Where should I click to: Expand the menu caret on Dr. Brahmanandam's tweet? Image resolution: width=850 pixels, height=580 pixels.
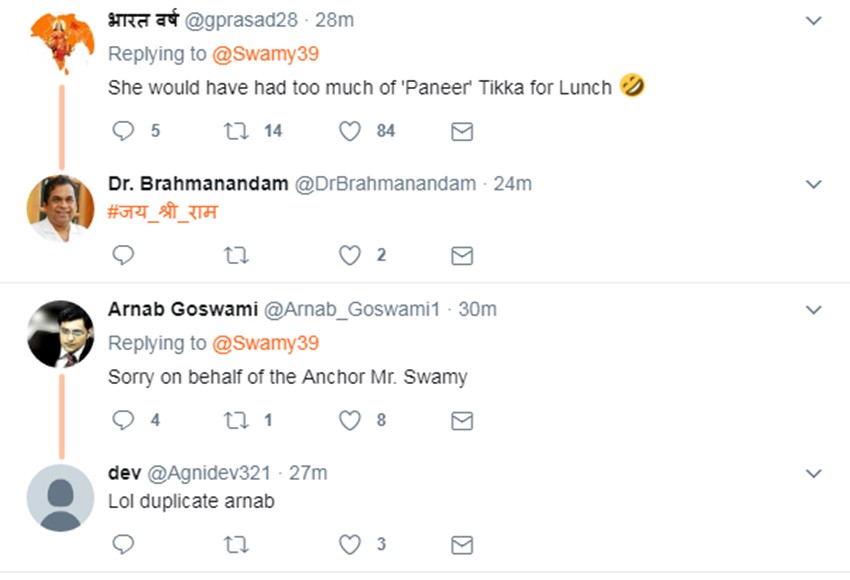(x=814, y=185)
